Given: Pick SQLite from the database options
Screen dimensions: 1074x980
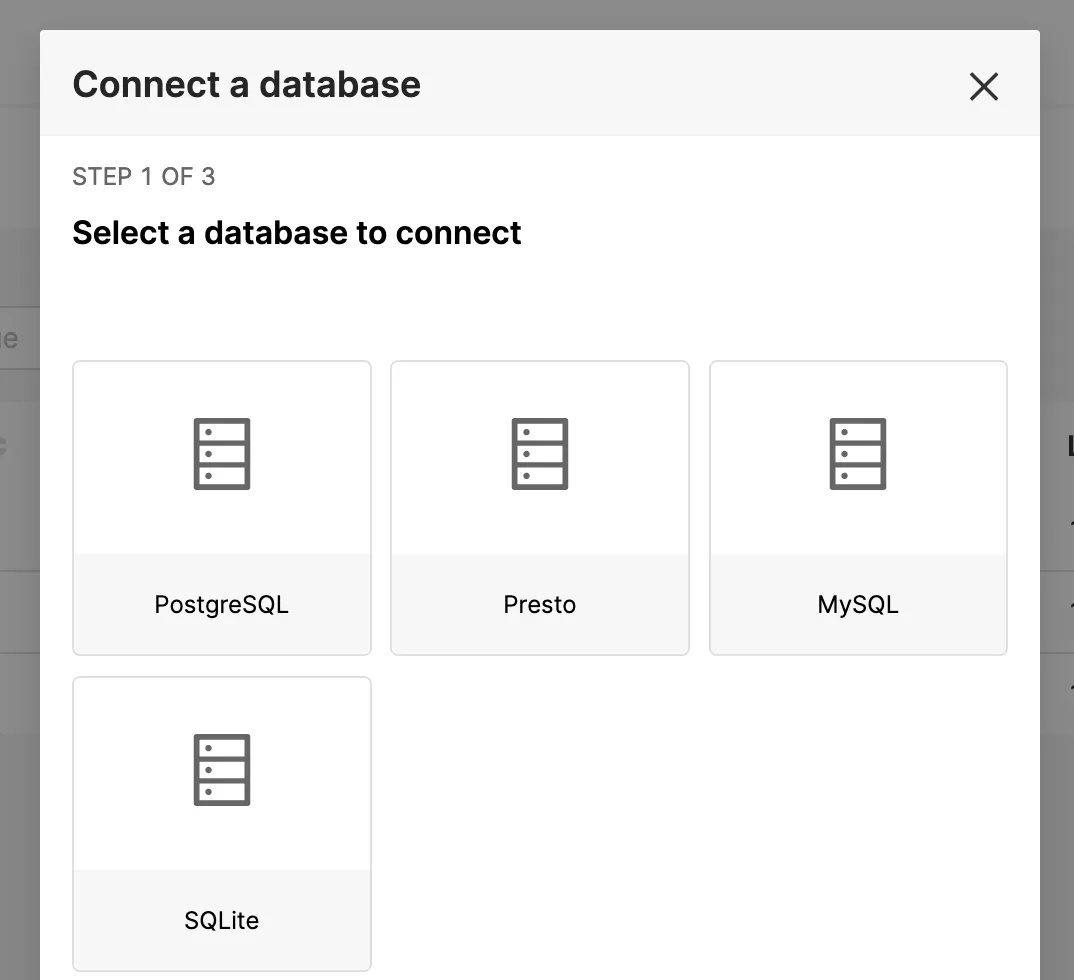Looking at the screenshot, I should point(221,823).
